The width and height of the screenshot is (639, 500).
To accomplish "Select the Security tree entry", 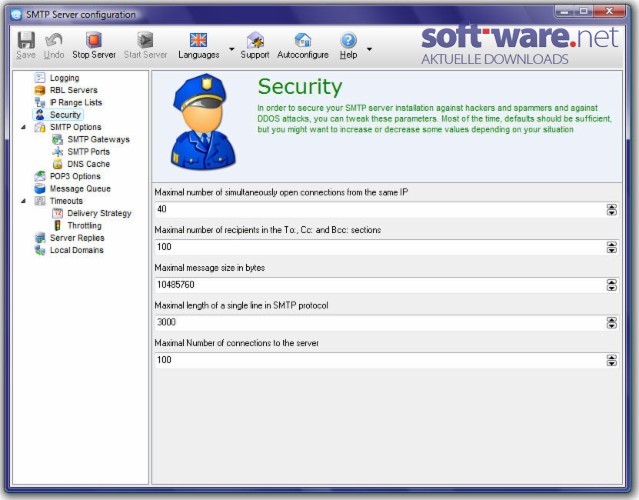I will tap(65, 115).
